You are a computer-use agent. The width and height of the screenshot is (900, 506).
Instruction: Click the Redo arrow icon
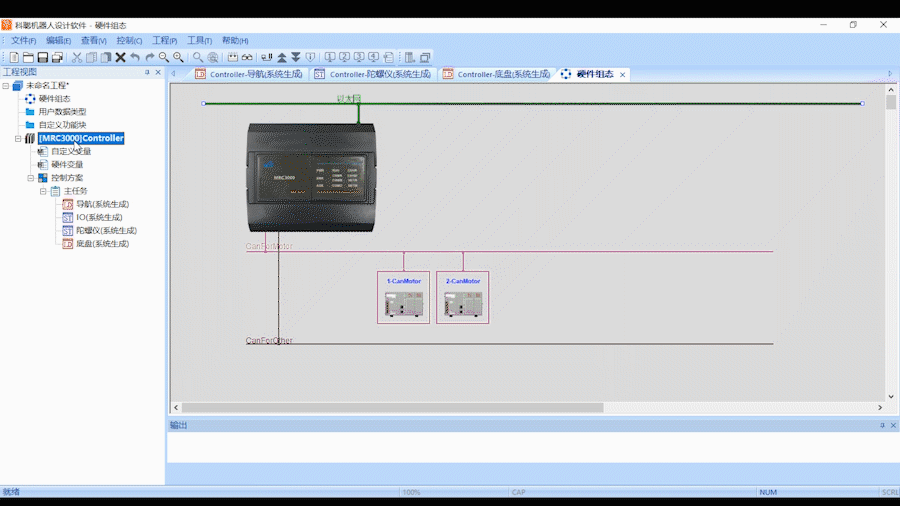point(149,57)
